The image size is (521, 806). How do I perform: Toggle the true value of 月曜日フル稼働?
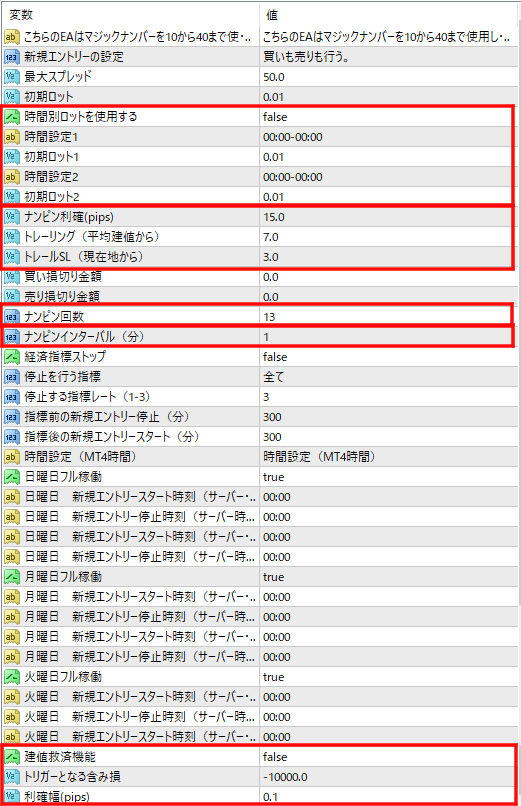(x=273, y=577)
